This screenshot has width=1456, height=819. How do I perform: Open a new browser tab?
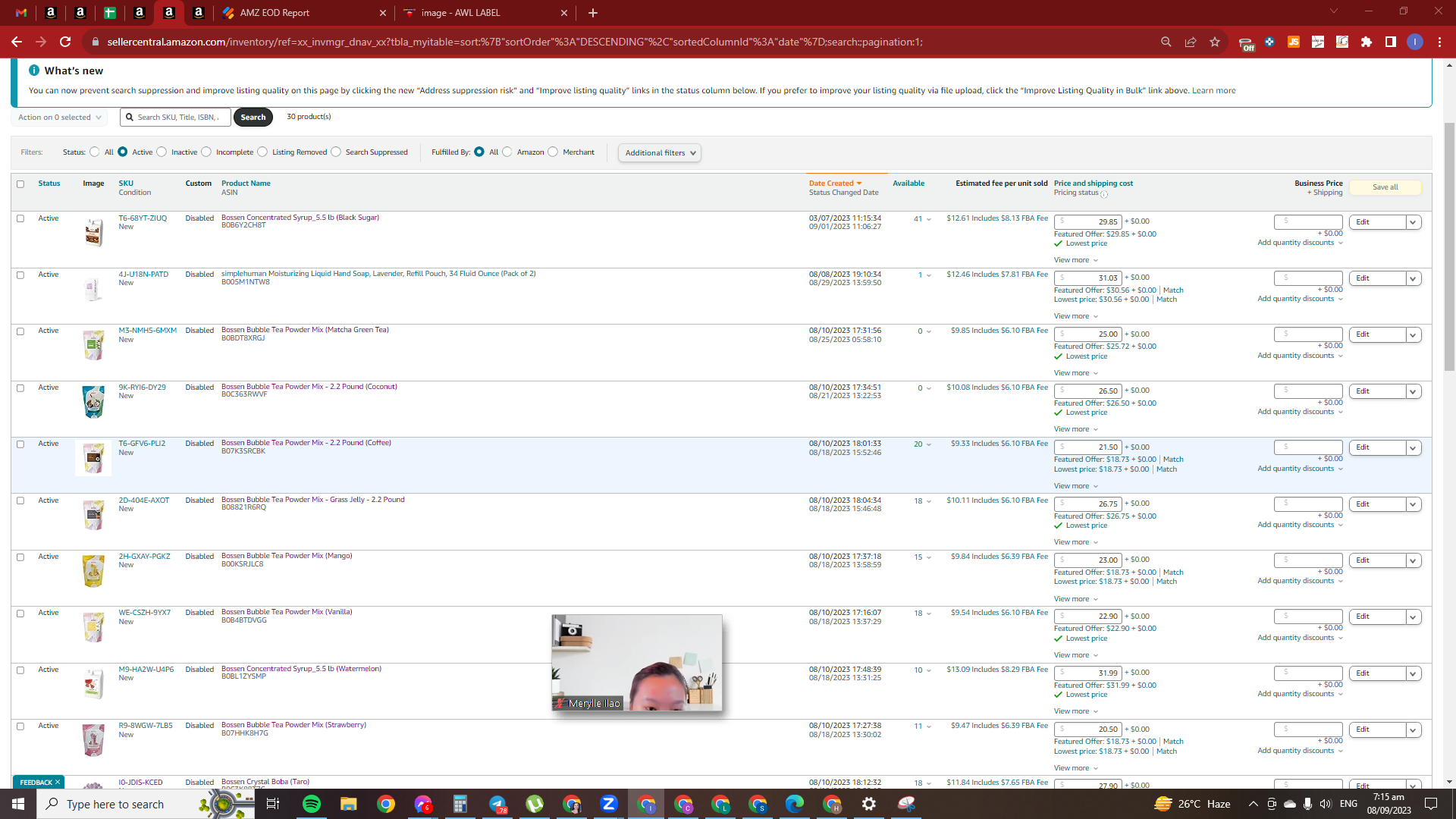point(593,13)
